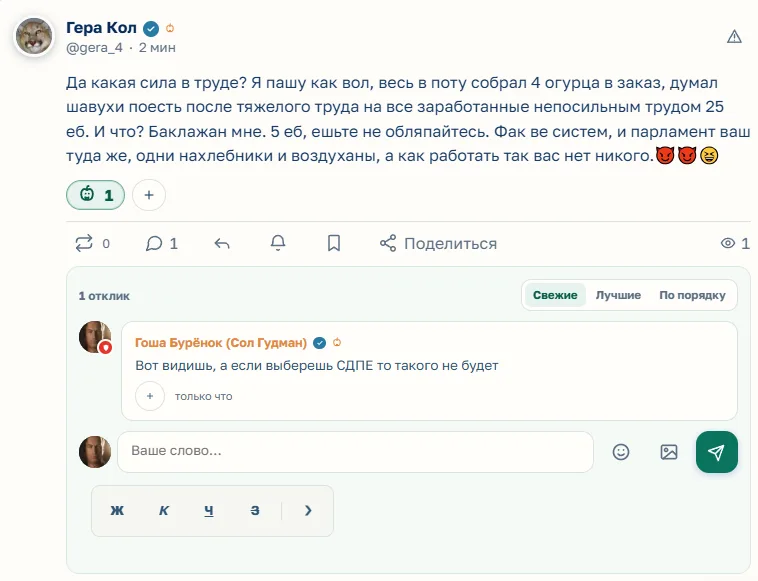This screenshot has height=581, width=758.
Task: Click the '2 мин' post timestamp
Action: tap(157, 48)
